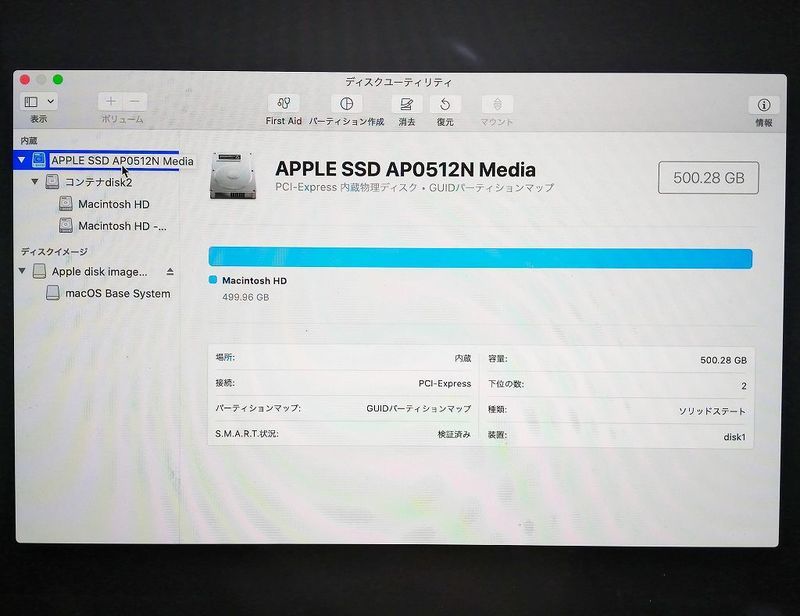This screenshot has width=800, height=616.
Task: Open the Partition (パーティション作成) tool
Action: (x=346, y=104)
